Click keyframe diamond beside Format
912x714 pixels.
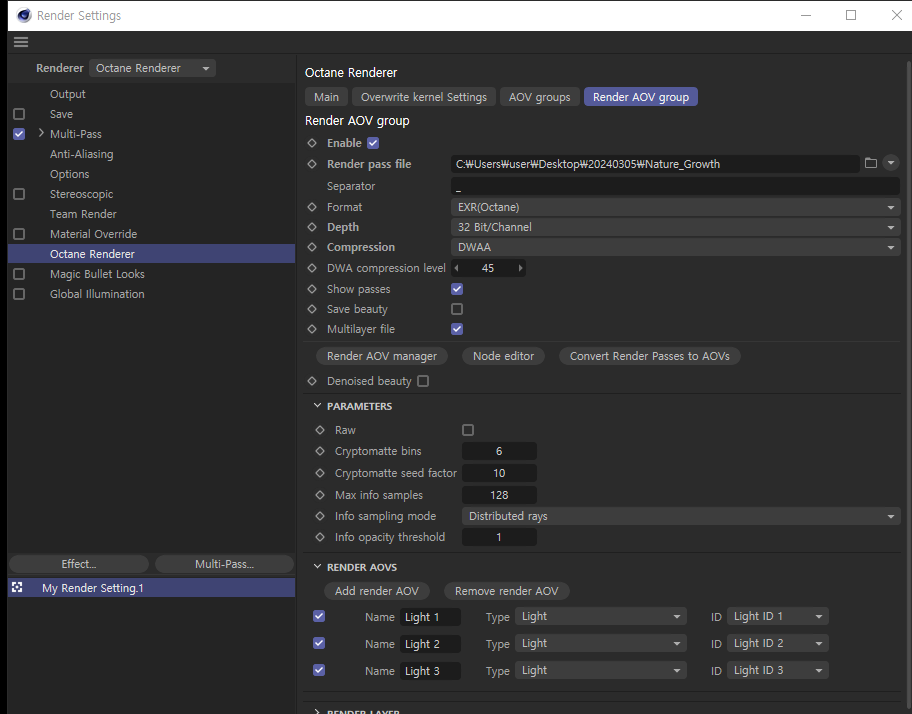tap(312, 207)
